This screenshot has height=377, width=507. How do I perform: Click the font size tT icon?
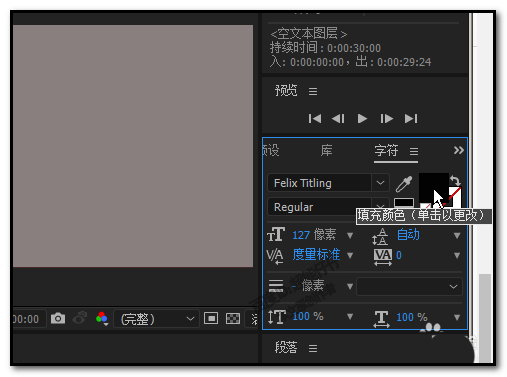(276, 234)
